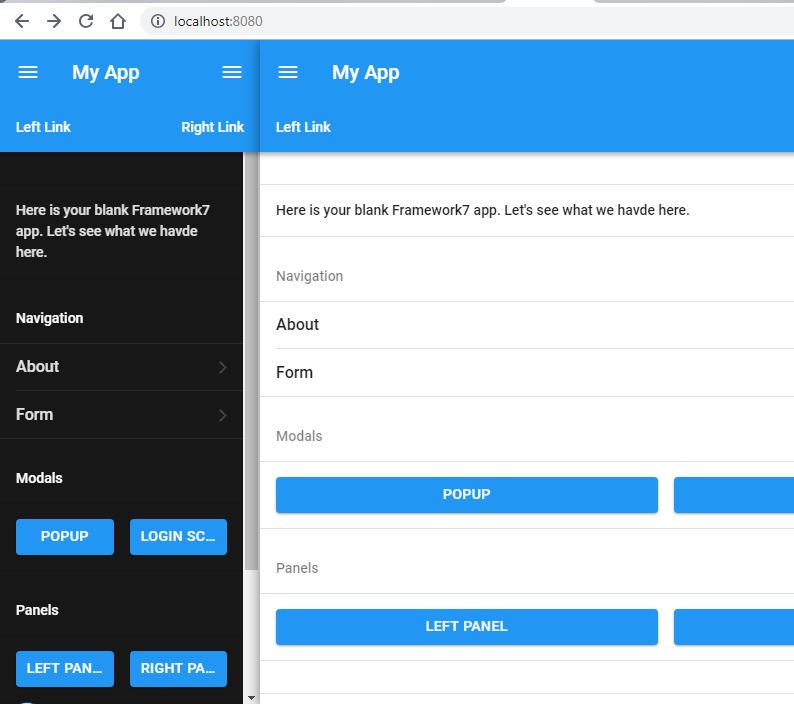The width and height of the screenshot is (794, 704).
Task: Click Navigation heading in main view
Action: click(309, 276)
